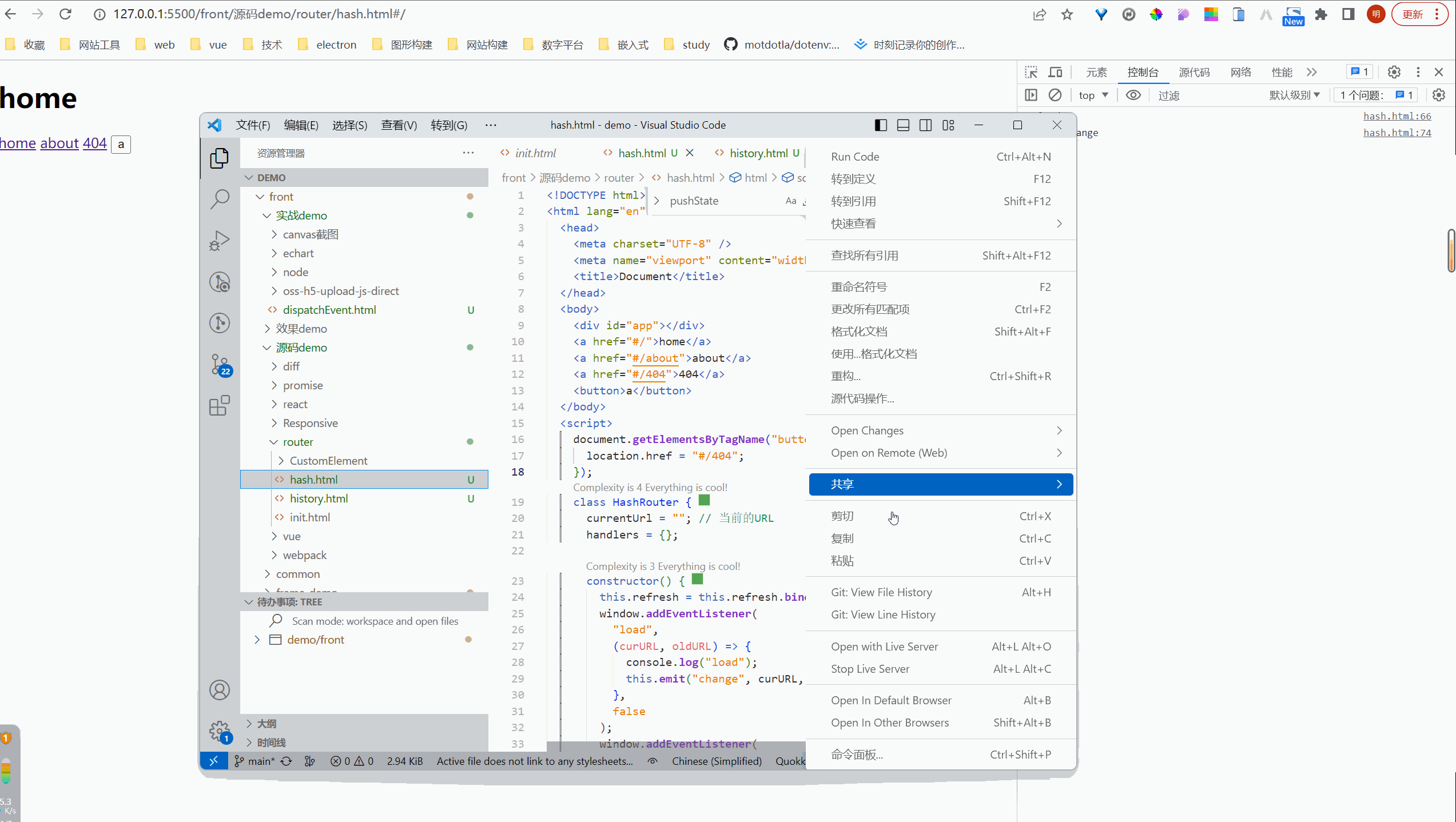The width and height of the screenshot is (1456, 822).
Task: Open Manage gear icon in VS Code
Action: pyautogui.click(x=220, y=731)
